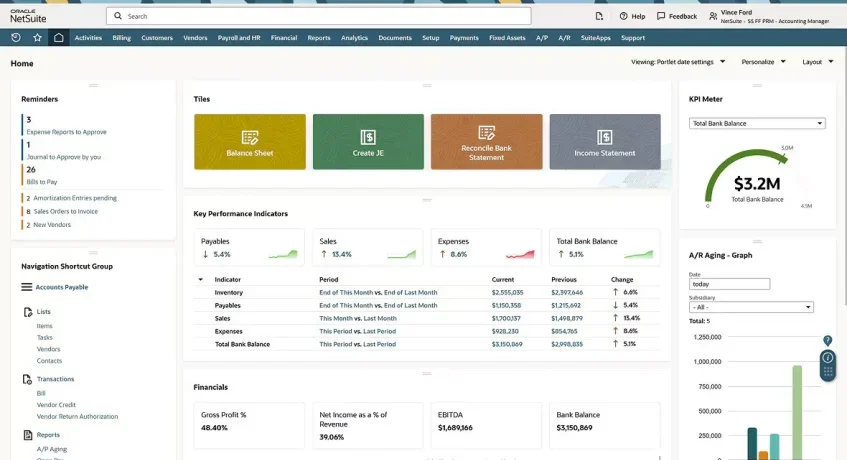Click the Sales previous value $1,498,879

567,319
